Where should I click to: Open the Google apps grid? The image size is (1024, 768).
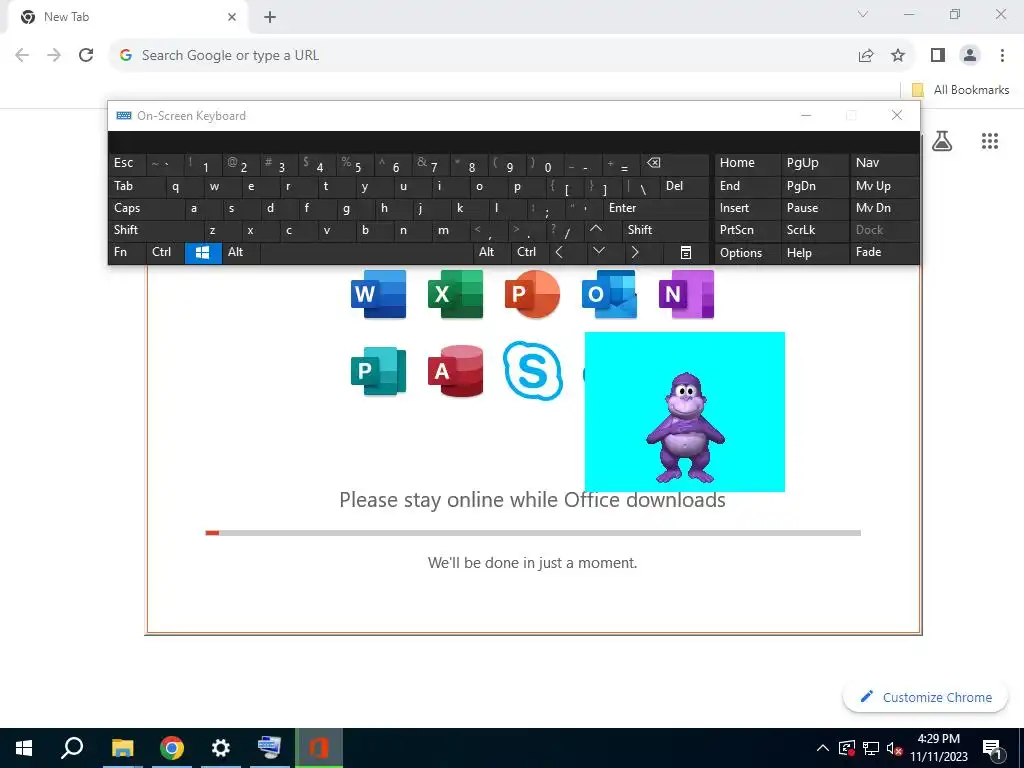[x=990, y=141]
